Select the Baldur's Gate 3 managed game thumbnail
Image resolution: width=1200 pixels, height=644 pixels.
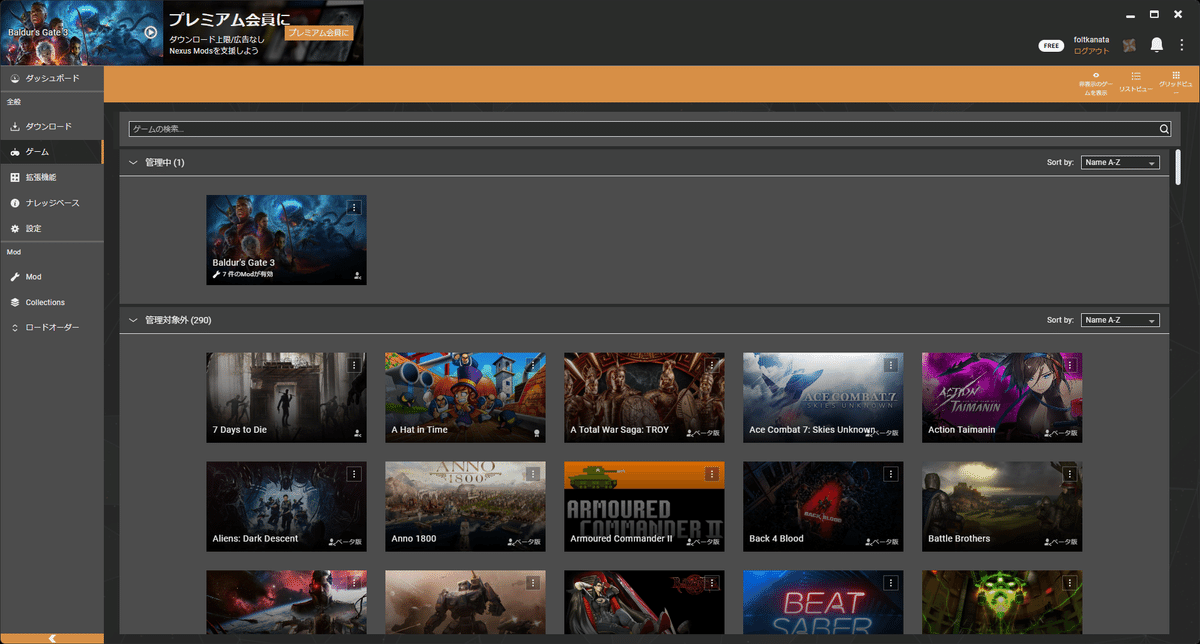tap(286, 240)
